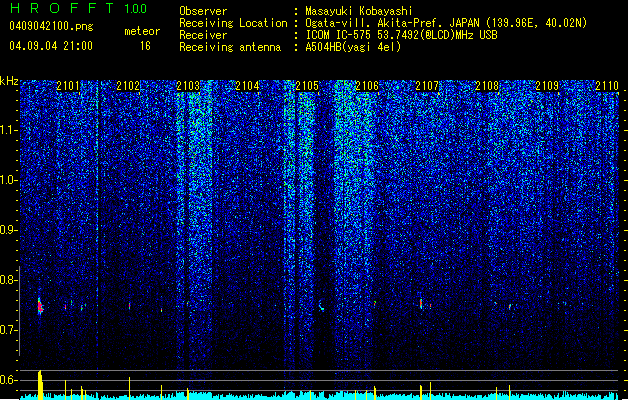This screenshot has width=629, height=400.
Task: Click the 0.8 kHz axis tick label
Action: click(9, 280)
